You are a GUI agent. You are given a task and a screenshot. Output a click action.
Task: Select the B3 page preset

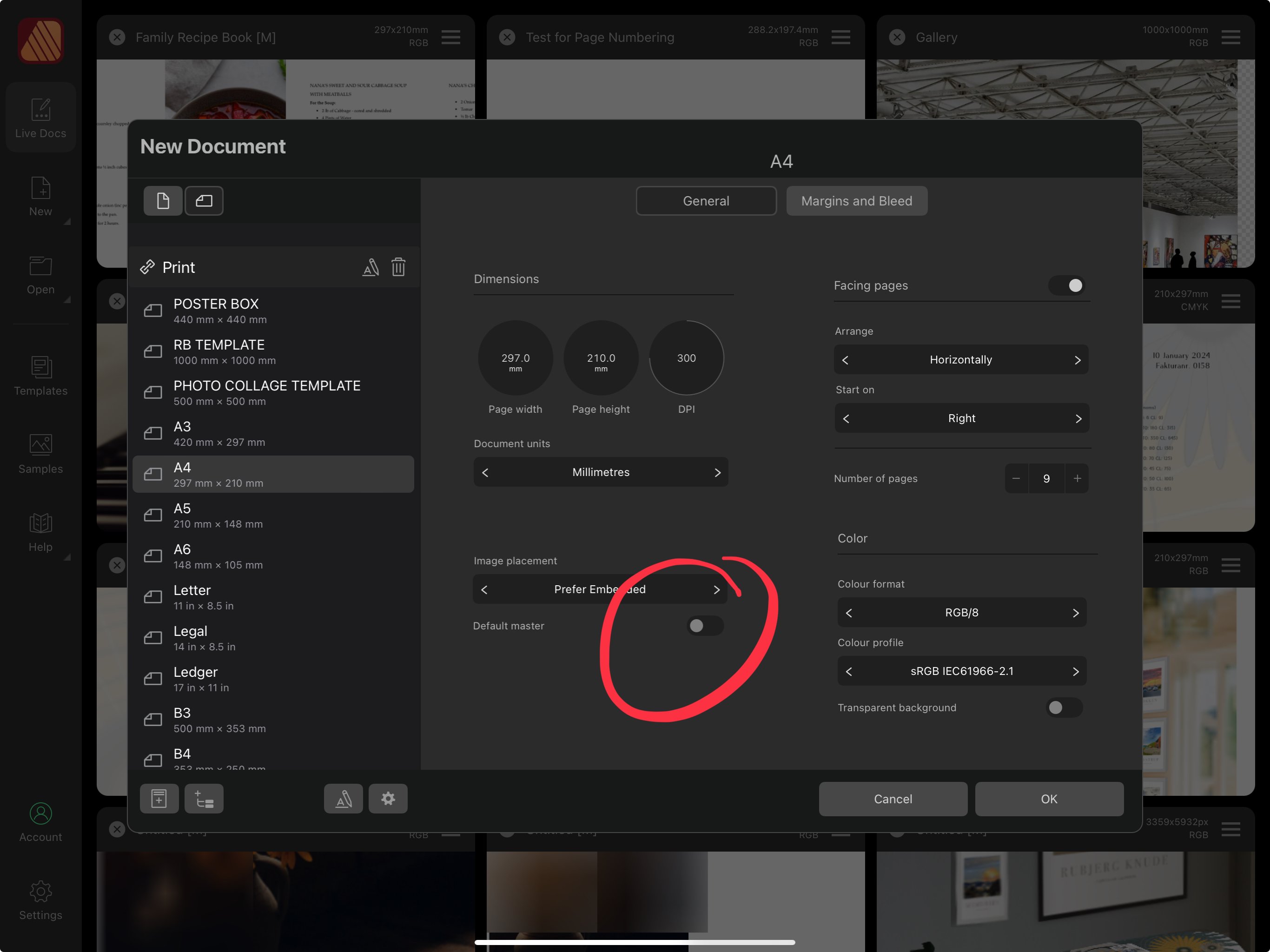pos(273,720)
